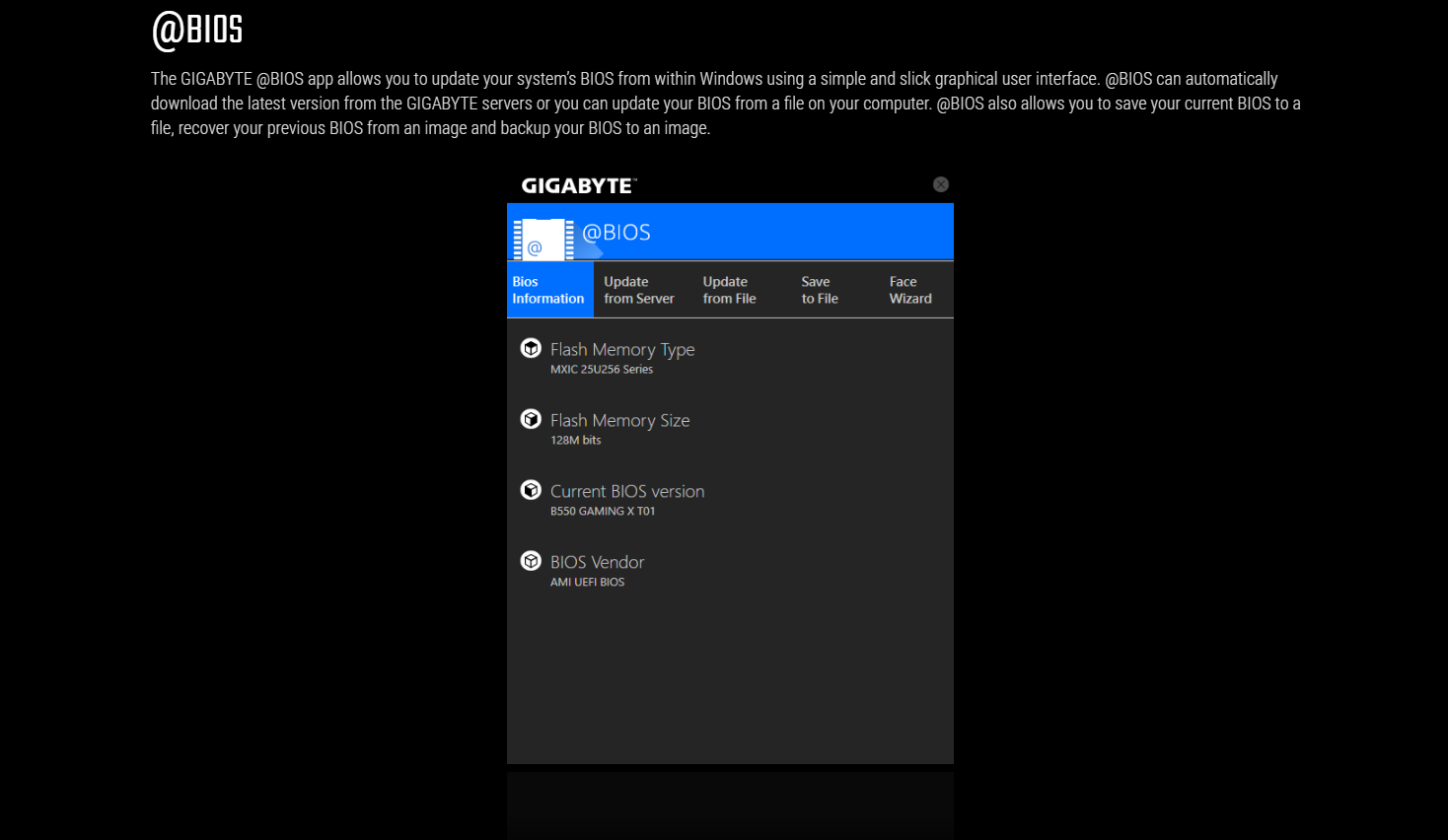Click the Flash Memory Size label

pos(619,421)
